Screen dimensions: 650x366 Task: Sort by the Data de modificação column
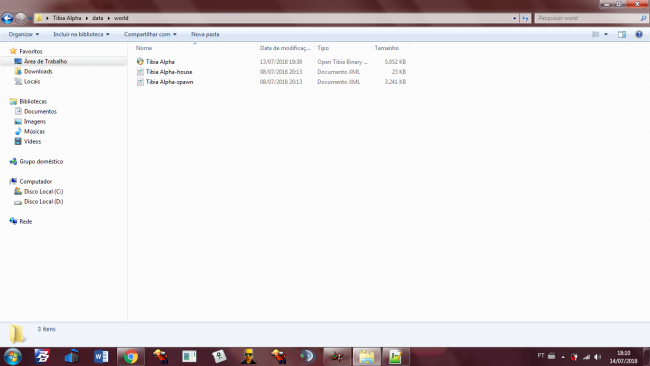pos(286,48)
